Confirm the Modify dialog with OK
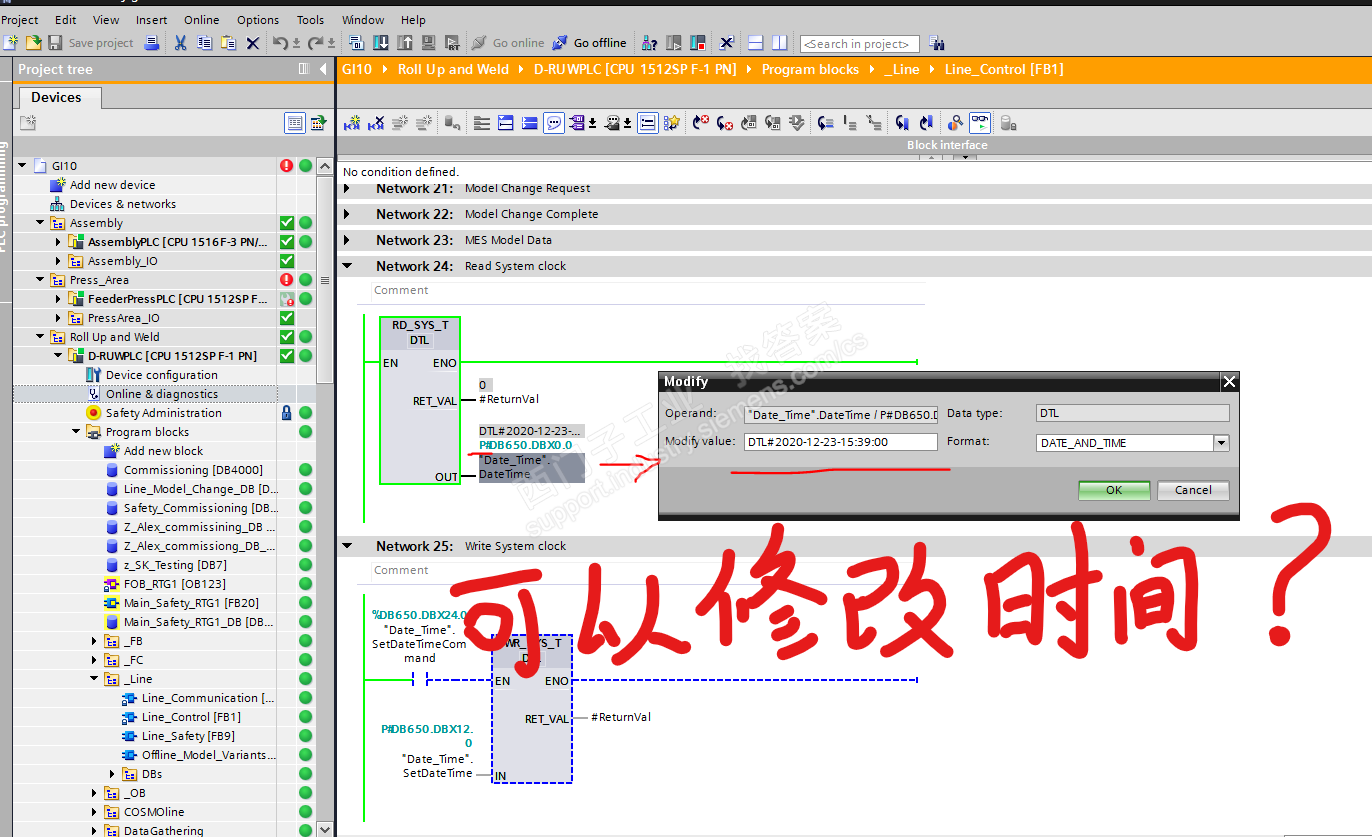The width and height of the screenshot is (1372, 837). coord(1114,490)
